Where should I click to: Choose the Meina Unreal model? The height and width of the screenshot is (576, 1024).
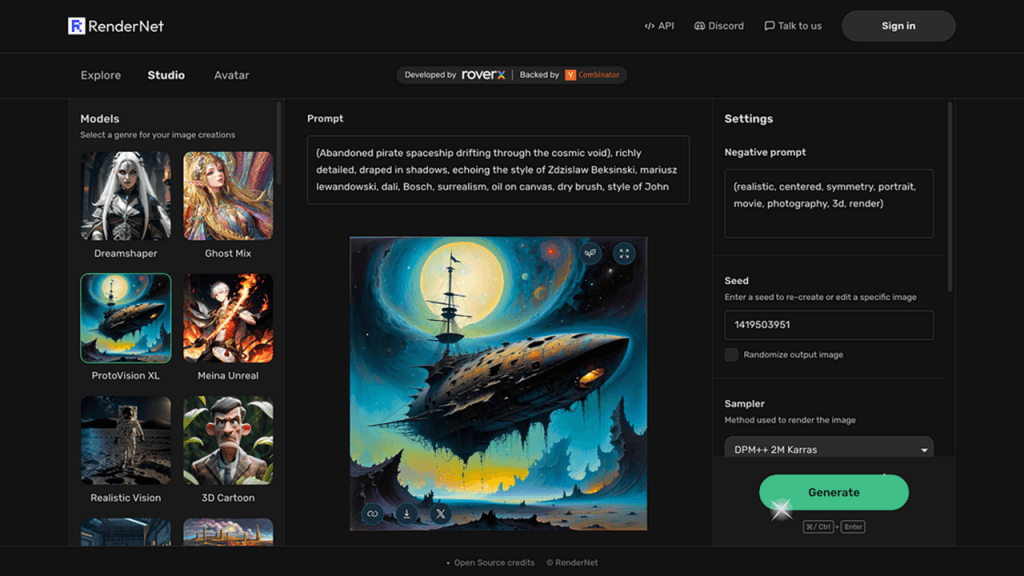[228, 319]
